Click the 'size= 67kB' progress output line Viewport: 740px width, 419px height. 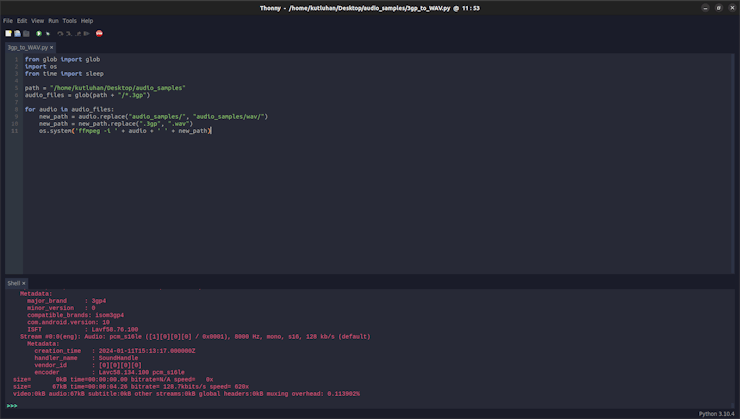131,387
